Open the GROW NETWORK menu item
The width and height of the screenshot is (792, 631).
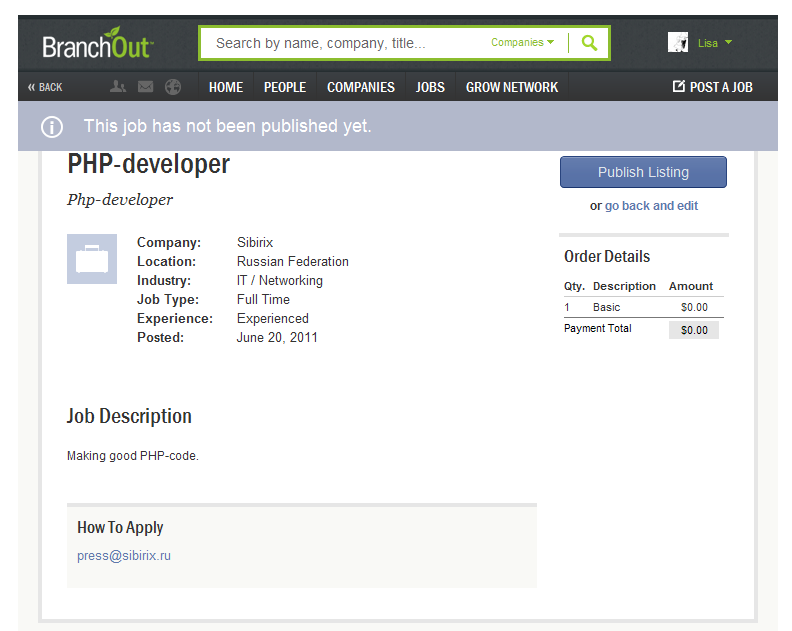click(x=512, y=87)
